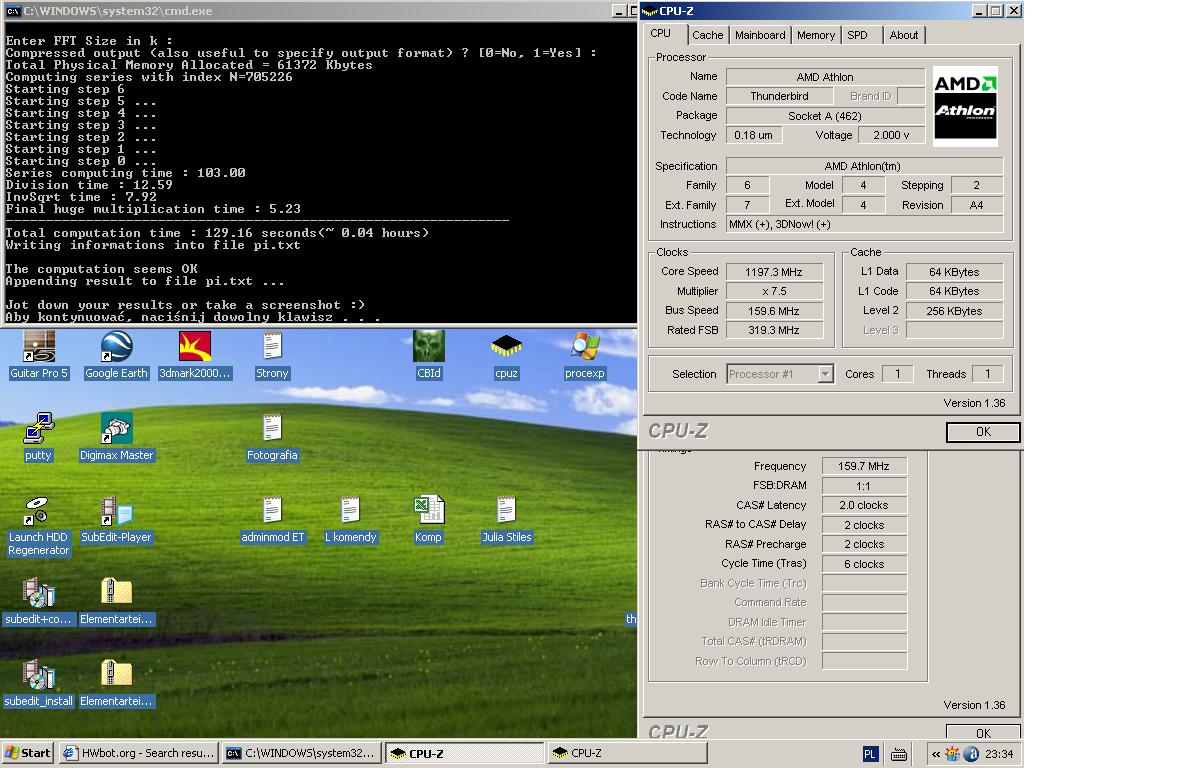This screenshot has width=1184, height=768.
Task: Open the Memory tab
Action: (816, 35)
